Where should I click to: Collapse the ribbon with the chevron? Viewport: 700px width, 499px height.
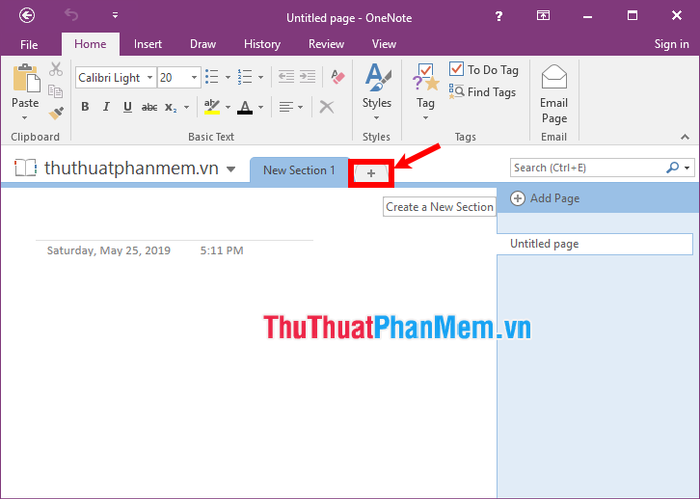point(685,137)
